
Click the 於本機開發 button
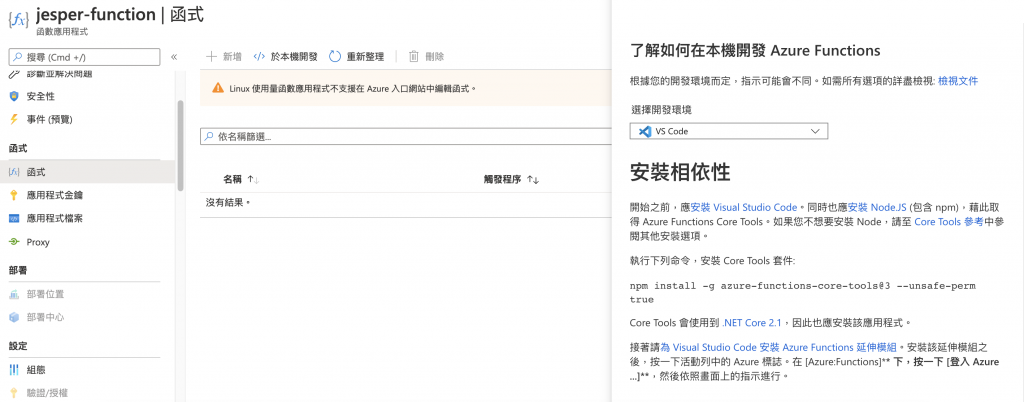(285, 57)
